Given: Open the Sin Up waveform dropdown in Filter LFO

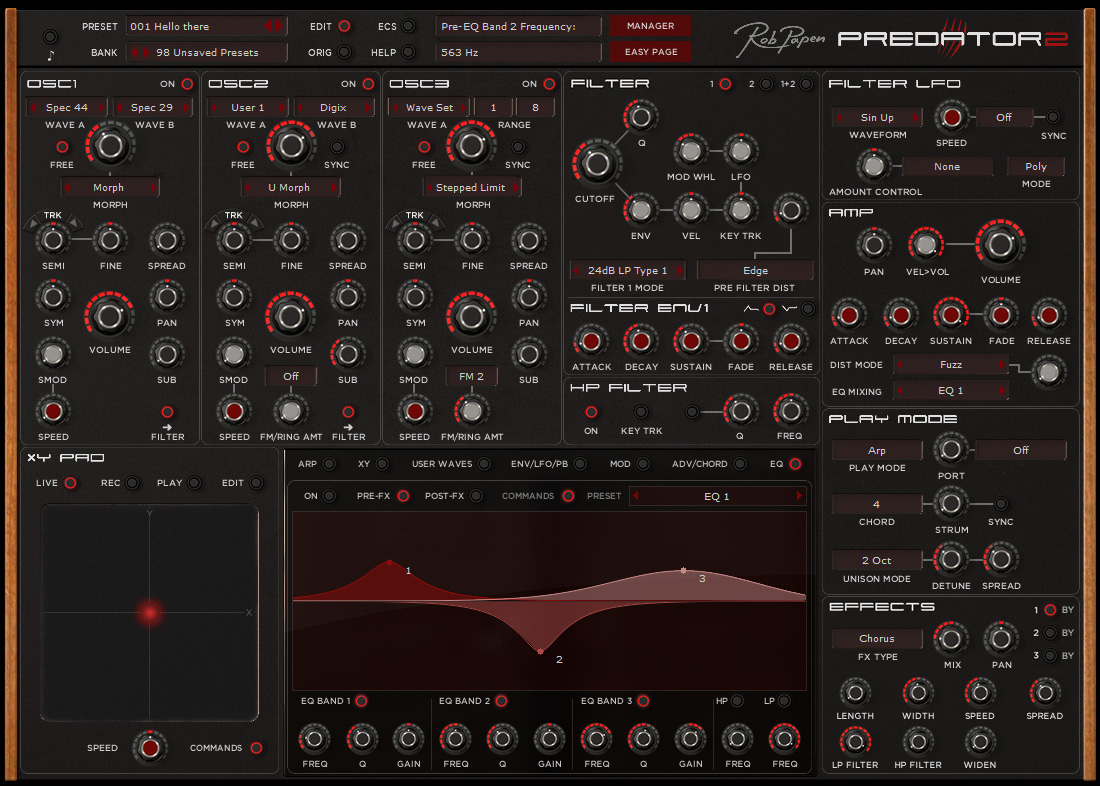Looking at the screenshot, I should pos(876,117).
